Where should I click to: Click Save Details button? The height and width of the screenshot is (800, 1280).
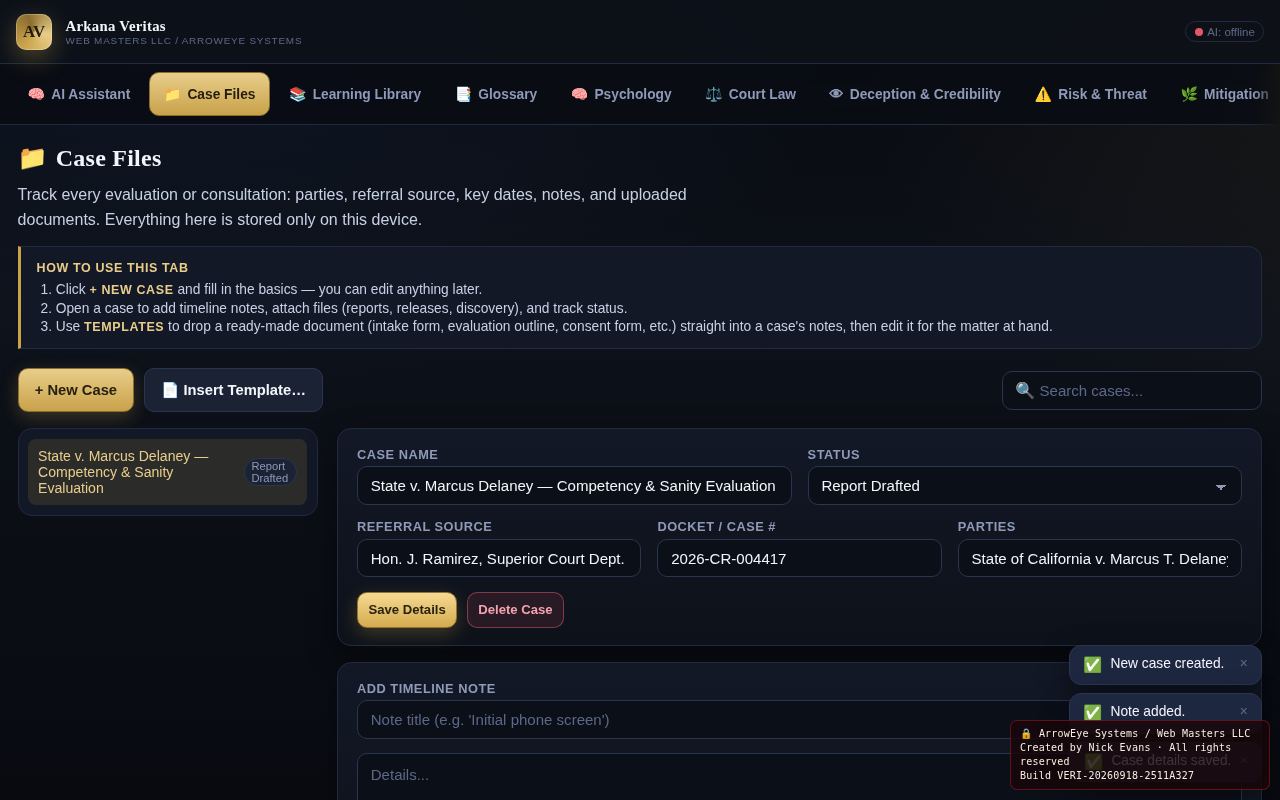click(407, 610)
